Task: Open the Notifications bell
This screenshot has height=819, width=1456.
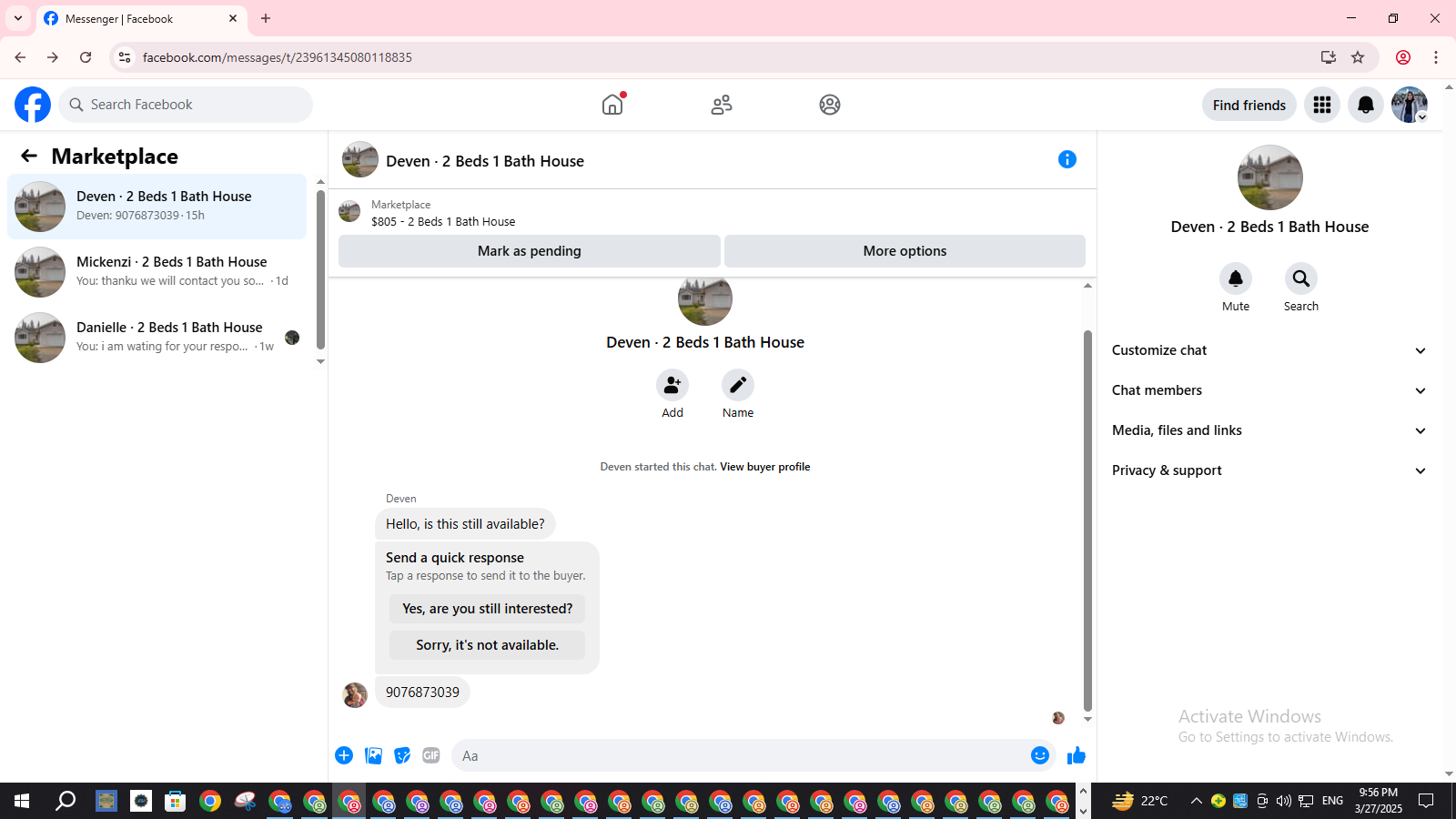Action: point(1366,105)
